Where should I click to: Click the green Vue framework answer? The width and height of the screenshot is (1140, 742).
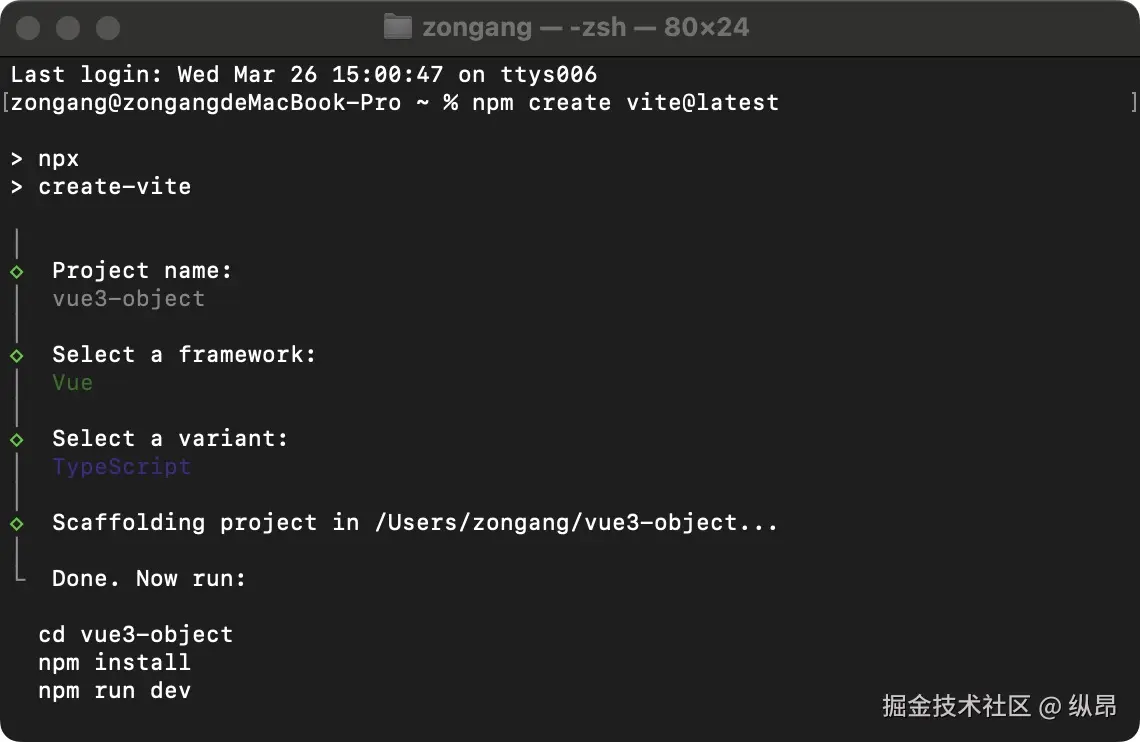(72, 383)
